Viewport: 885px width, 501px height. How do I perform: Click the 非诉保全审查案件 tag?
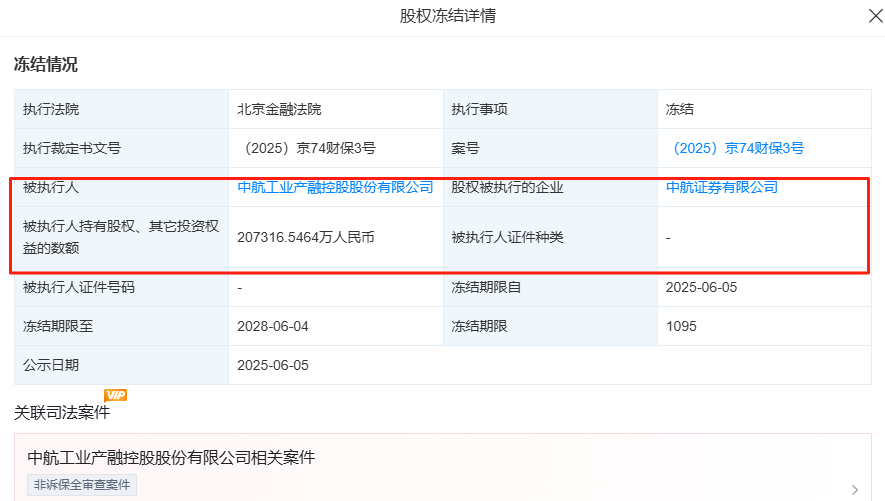pyautogui.click(x=82, y=485)
